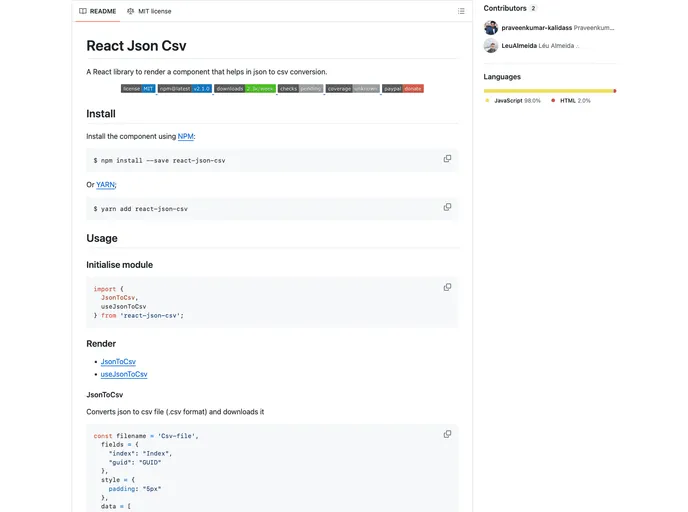
Task: Click the paypal donate badge
Action: click(403, 89)
